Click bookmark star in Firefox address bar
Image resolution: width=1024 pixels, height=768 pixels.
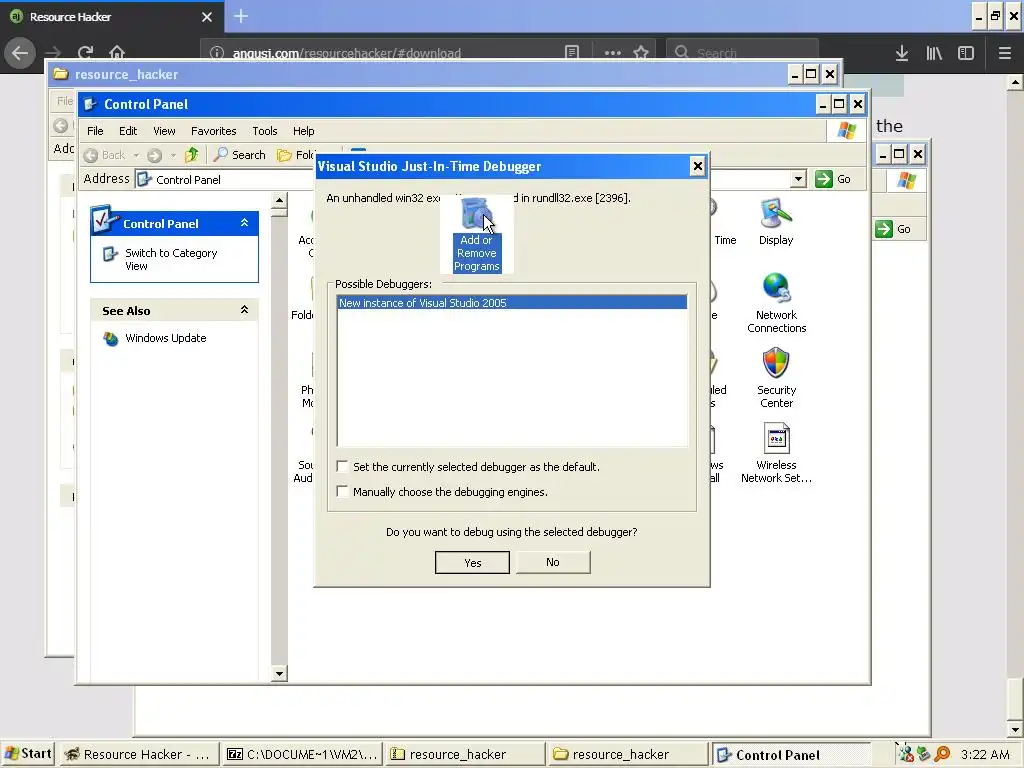(x=641, y=53)
